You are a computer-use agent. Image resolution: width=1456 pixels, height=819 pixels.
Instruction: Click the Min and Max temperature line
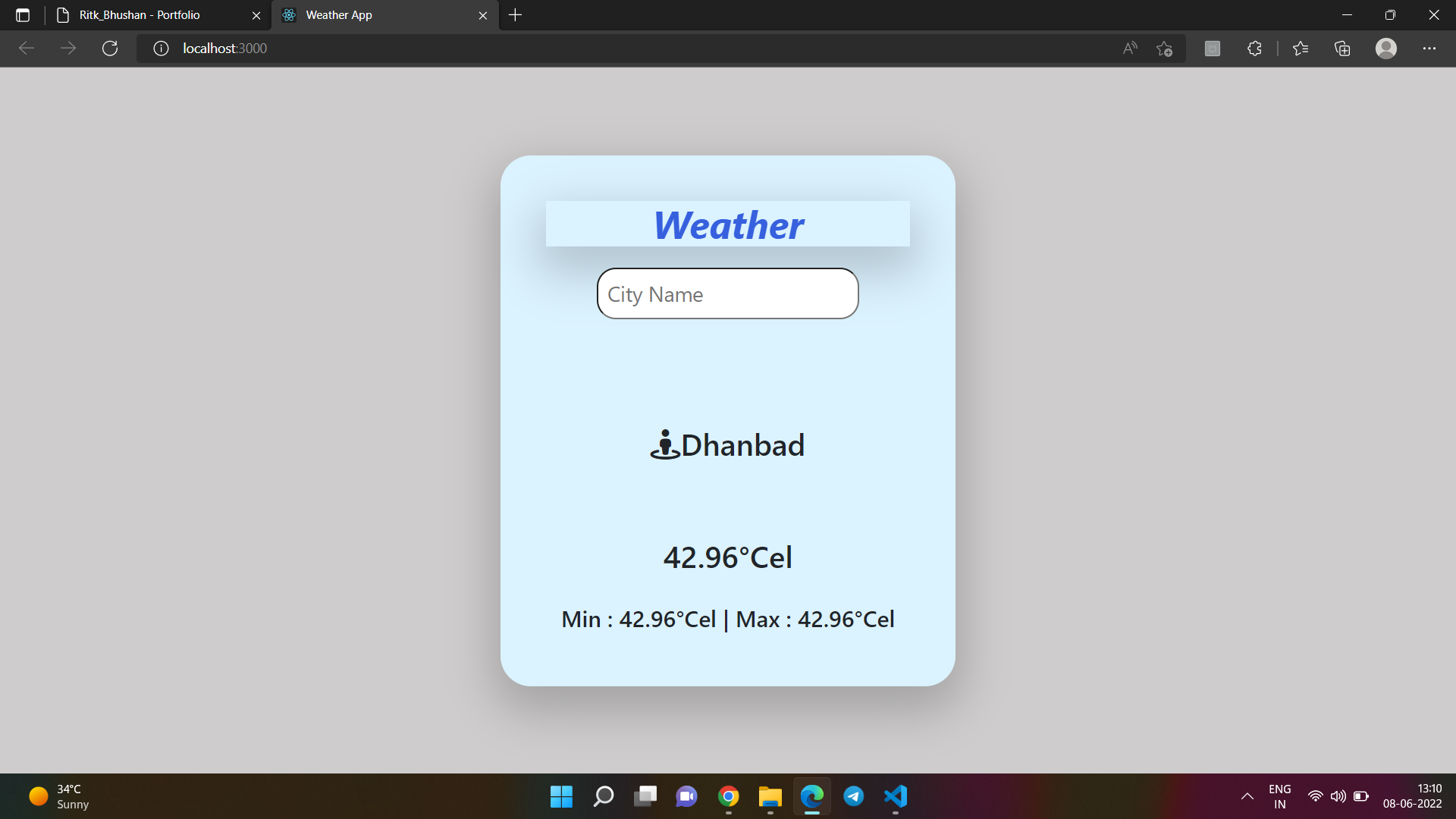pyautogui.click(x=728, y=619)
